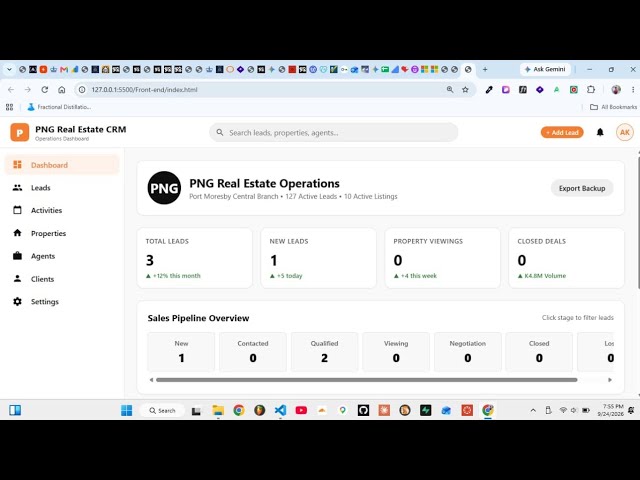Click browser back arrow
The image size is (640, 480).
(11, 89)
